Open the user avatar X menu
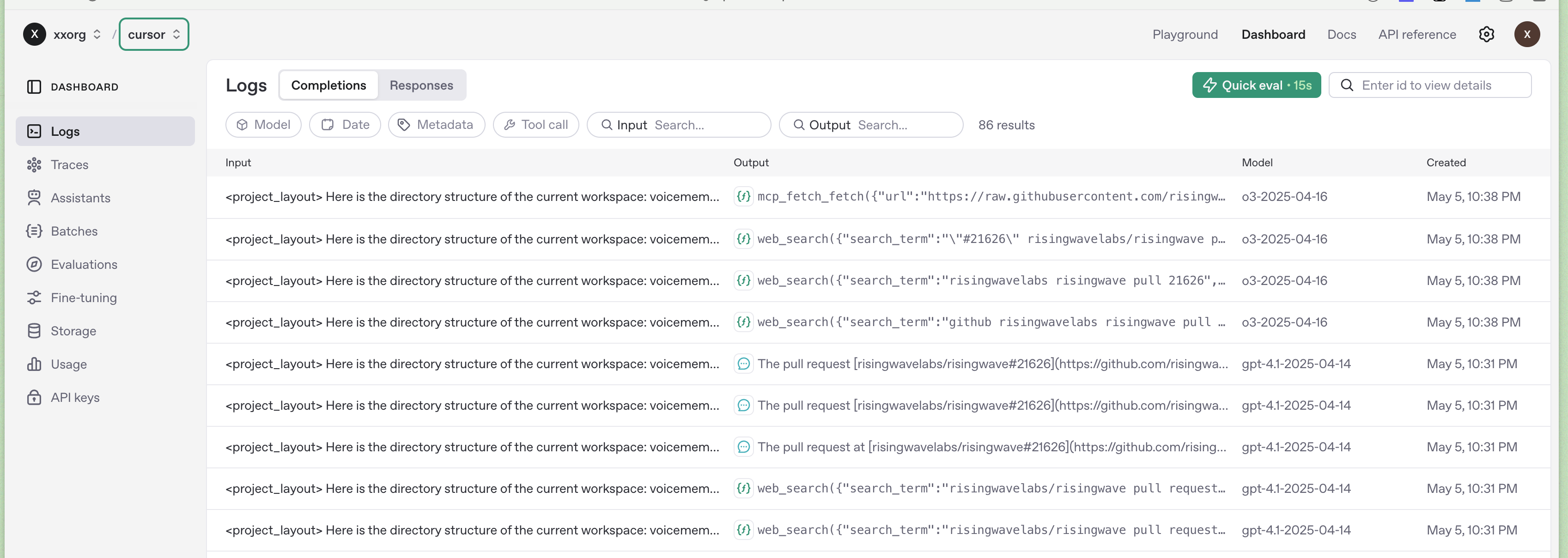 pyautogui.click(x=1526, y=34)
